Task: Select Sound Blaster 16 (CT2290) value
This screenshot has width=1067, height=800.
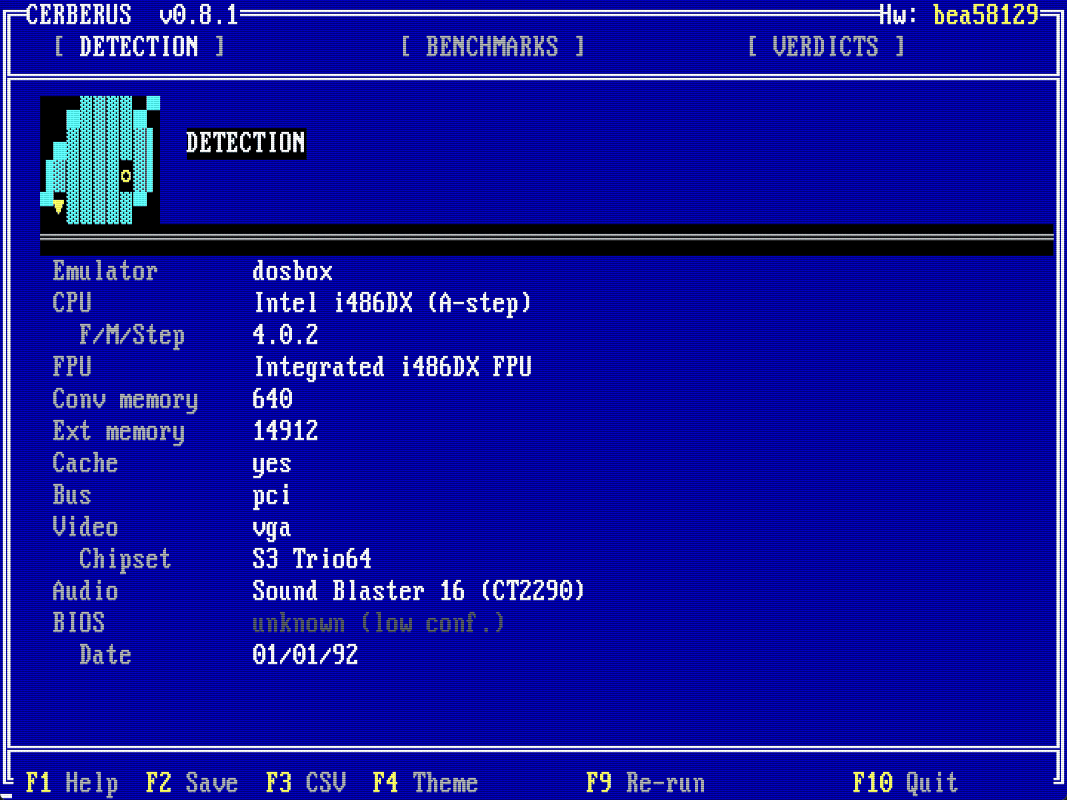Action: coord(418,590)
